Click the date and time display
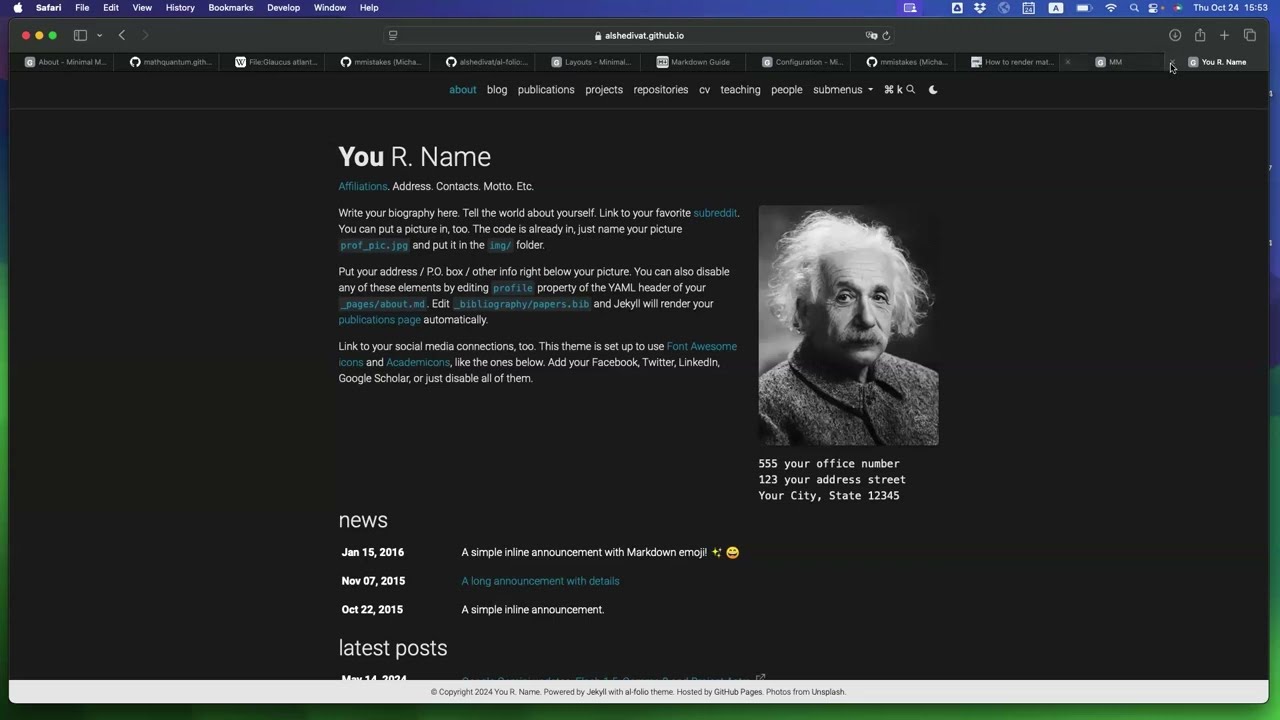 pyautogui.click(x=1231, y=7)
